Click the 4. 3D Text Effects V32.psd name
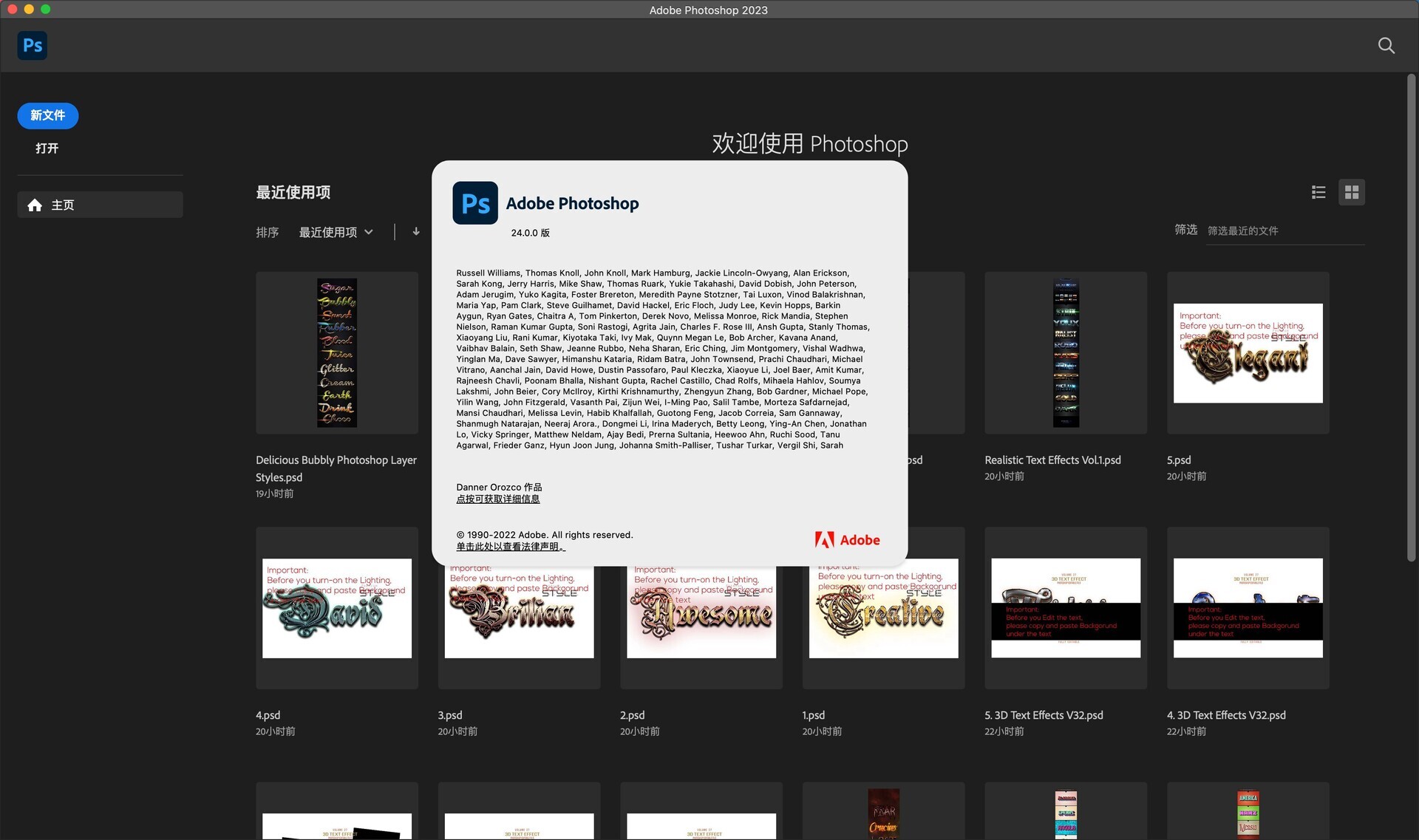 pos(1226,715)
